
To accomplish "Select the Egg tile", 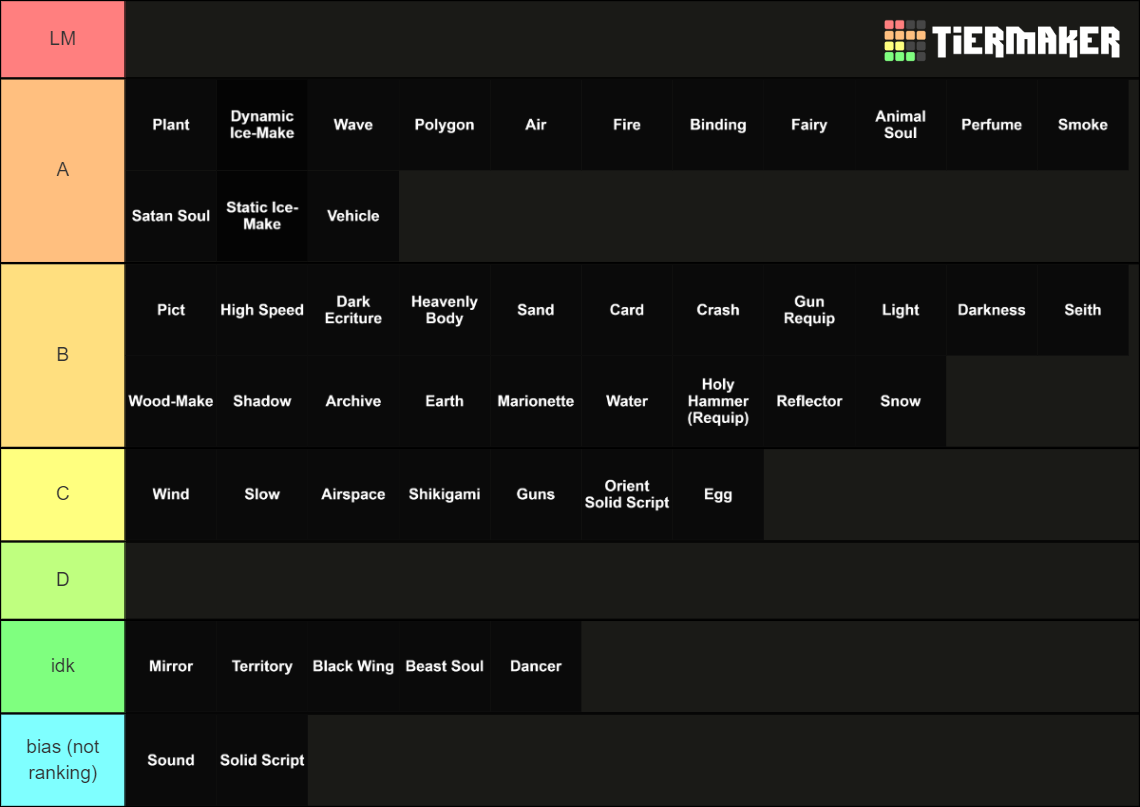I will pos(718,494).
